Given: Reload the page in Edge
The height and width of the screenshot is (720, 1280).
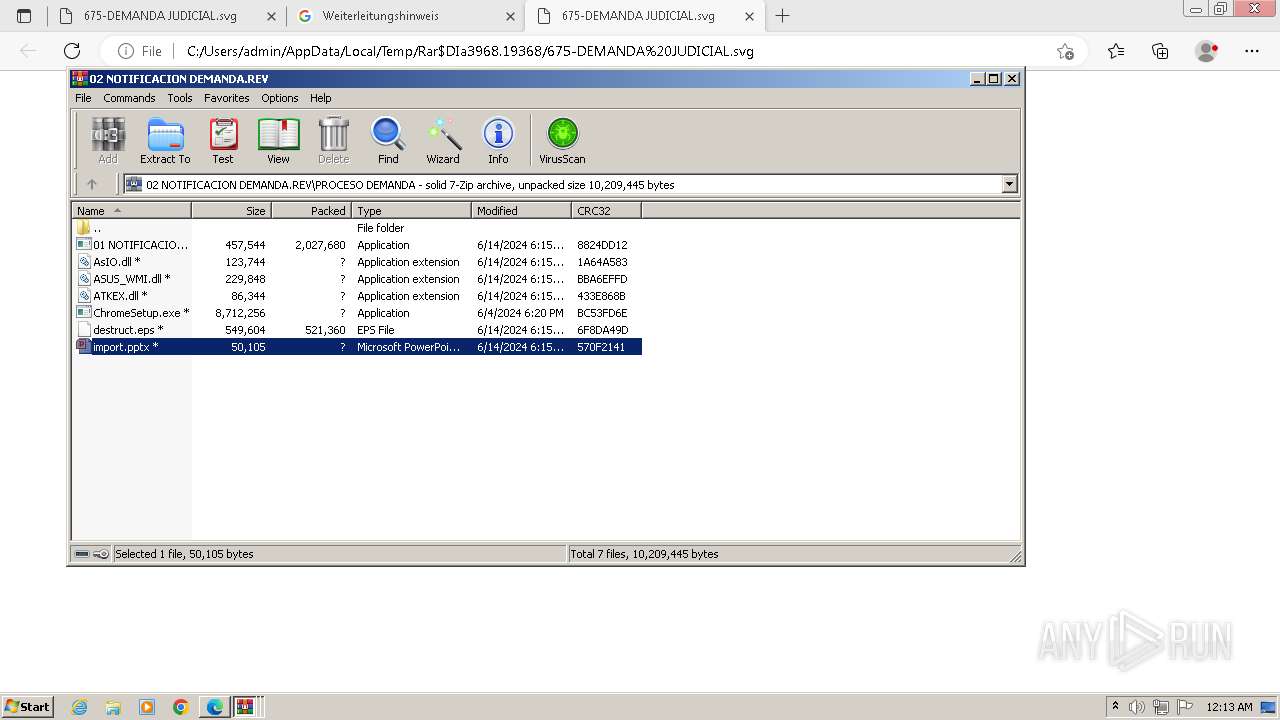Looking at the screenshot, I should click(72, 51).
